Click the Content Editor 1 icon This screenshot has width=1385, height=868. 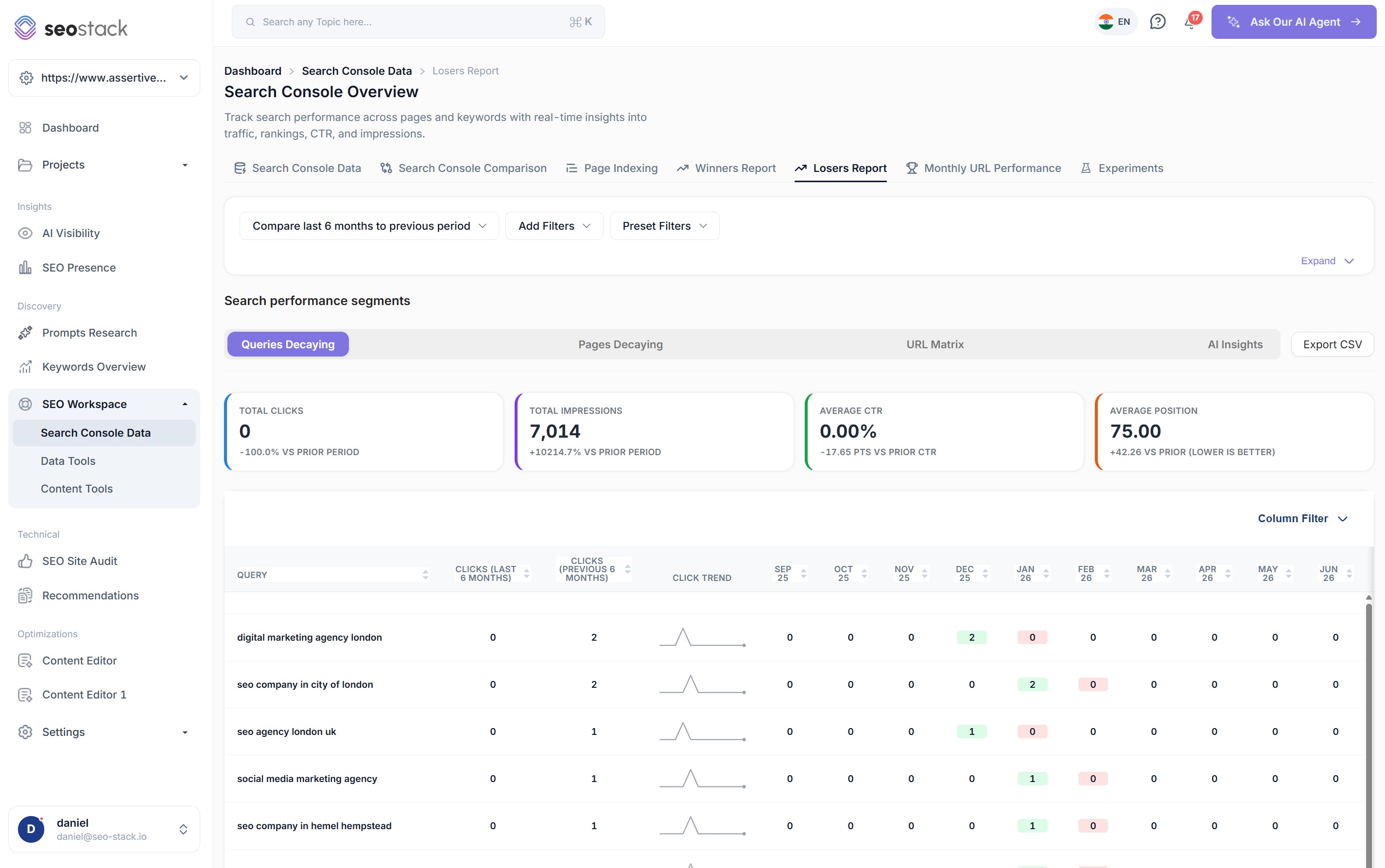pyautogui.click(x=25, y=695)
